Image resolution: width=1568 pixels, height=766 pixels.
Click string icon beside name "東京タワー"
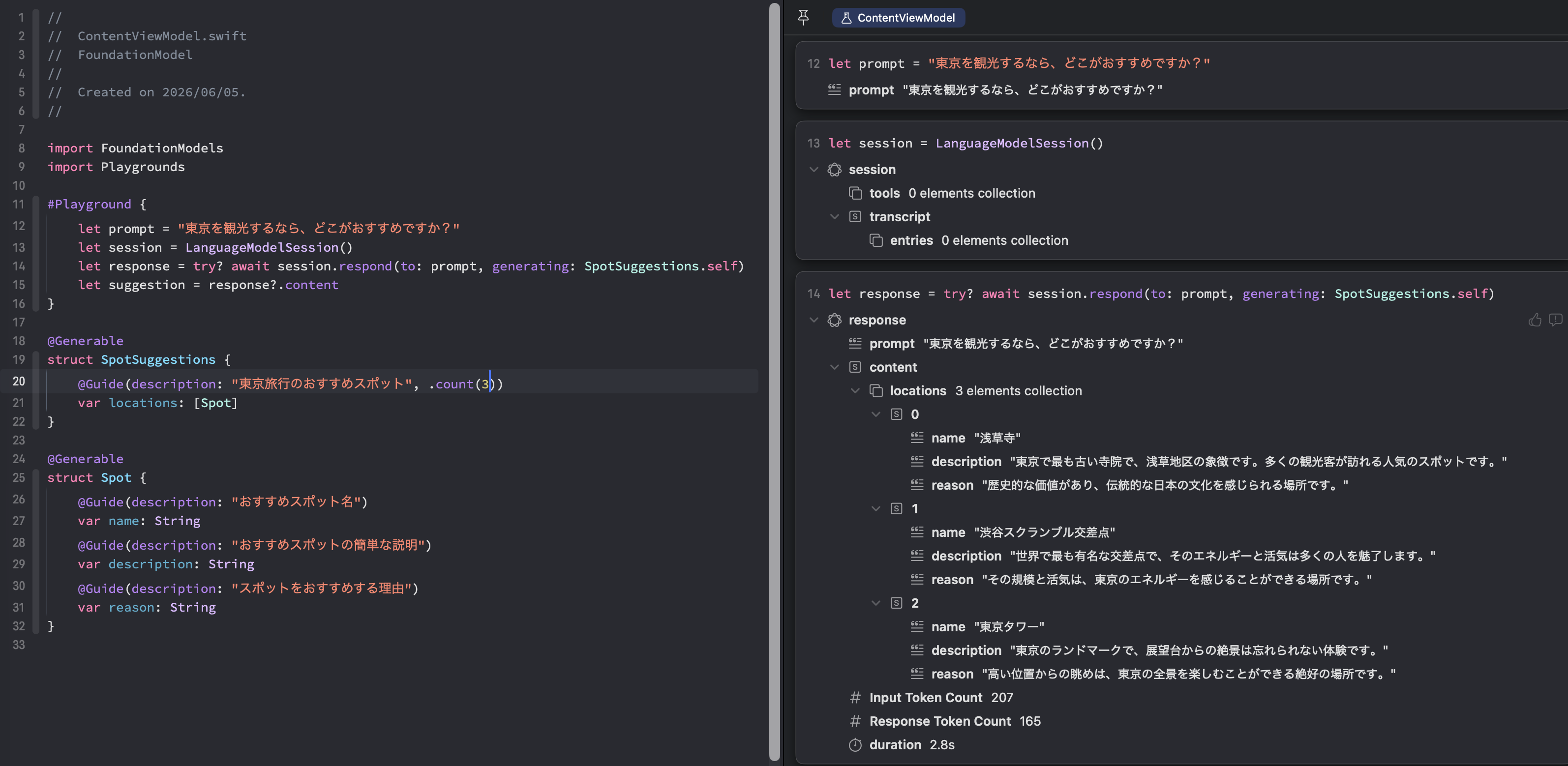click(917, 627)
